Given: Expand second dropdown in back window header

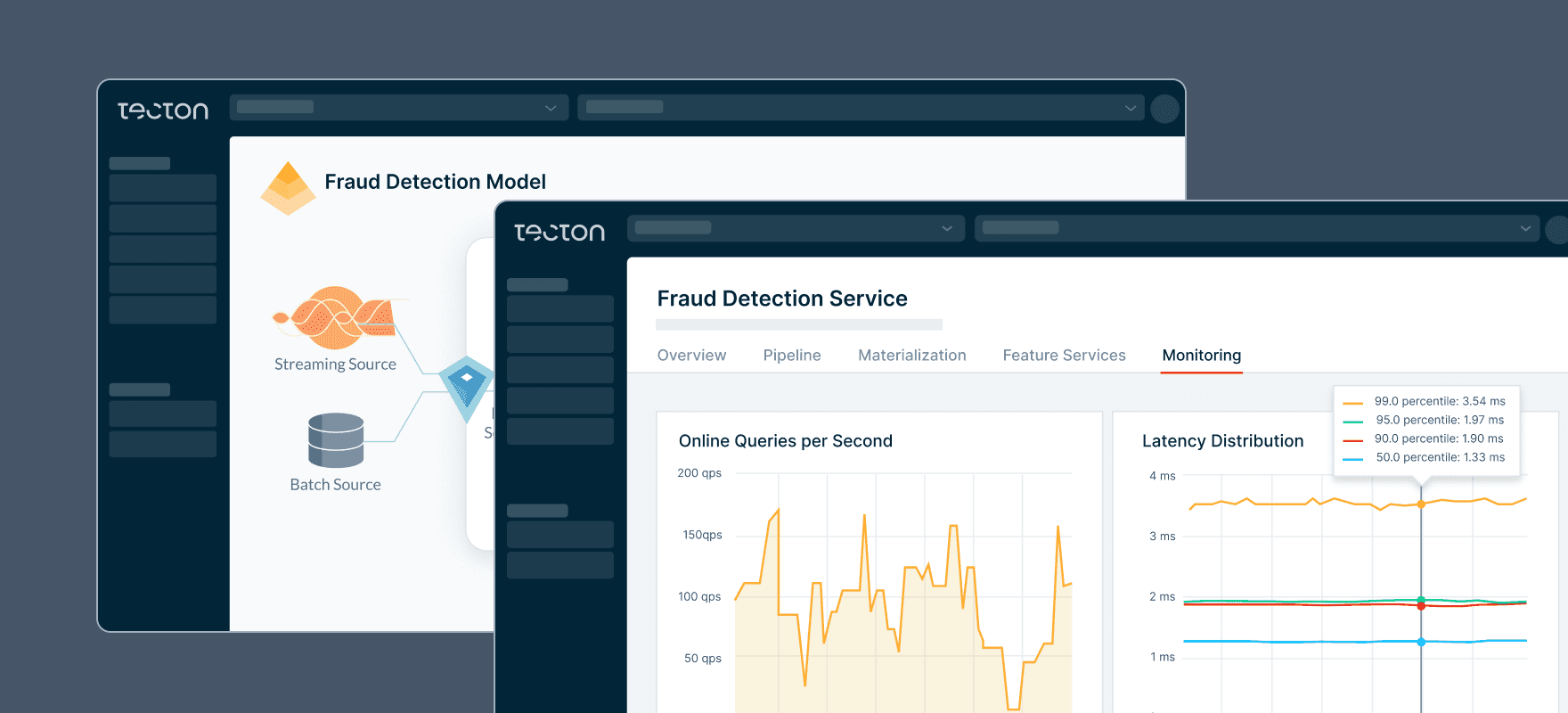Looking at the screenshot, I should (861, 108).
